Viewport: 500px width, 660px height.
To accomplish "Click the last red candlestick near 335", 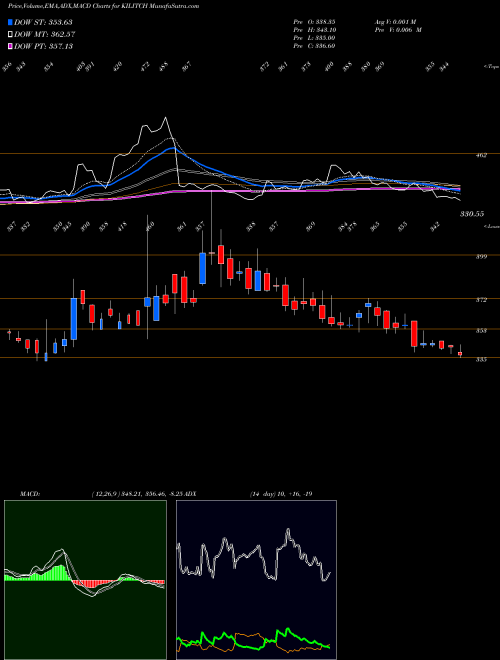I will pos(460,354).
